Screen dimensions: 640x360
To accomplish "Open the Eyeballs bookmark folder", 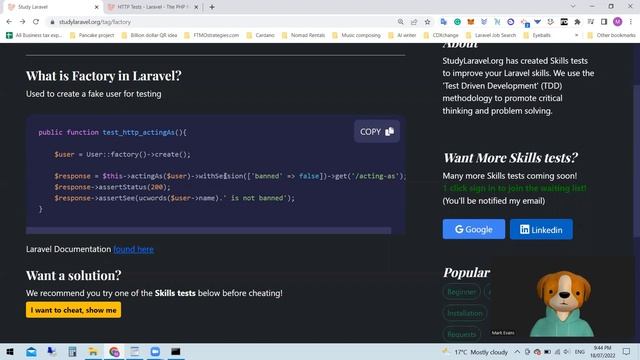I will pos(537,35).
